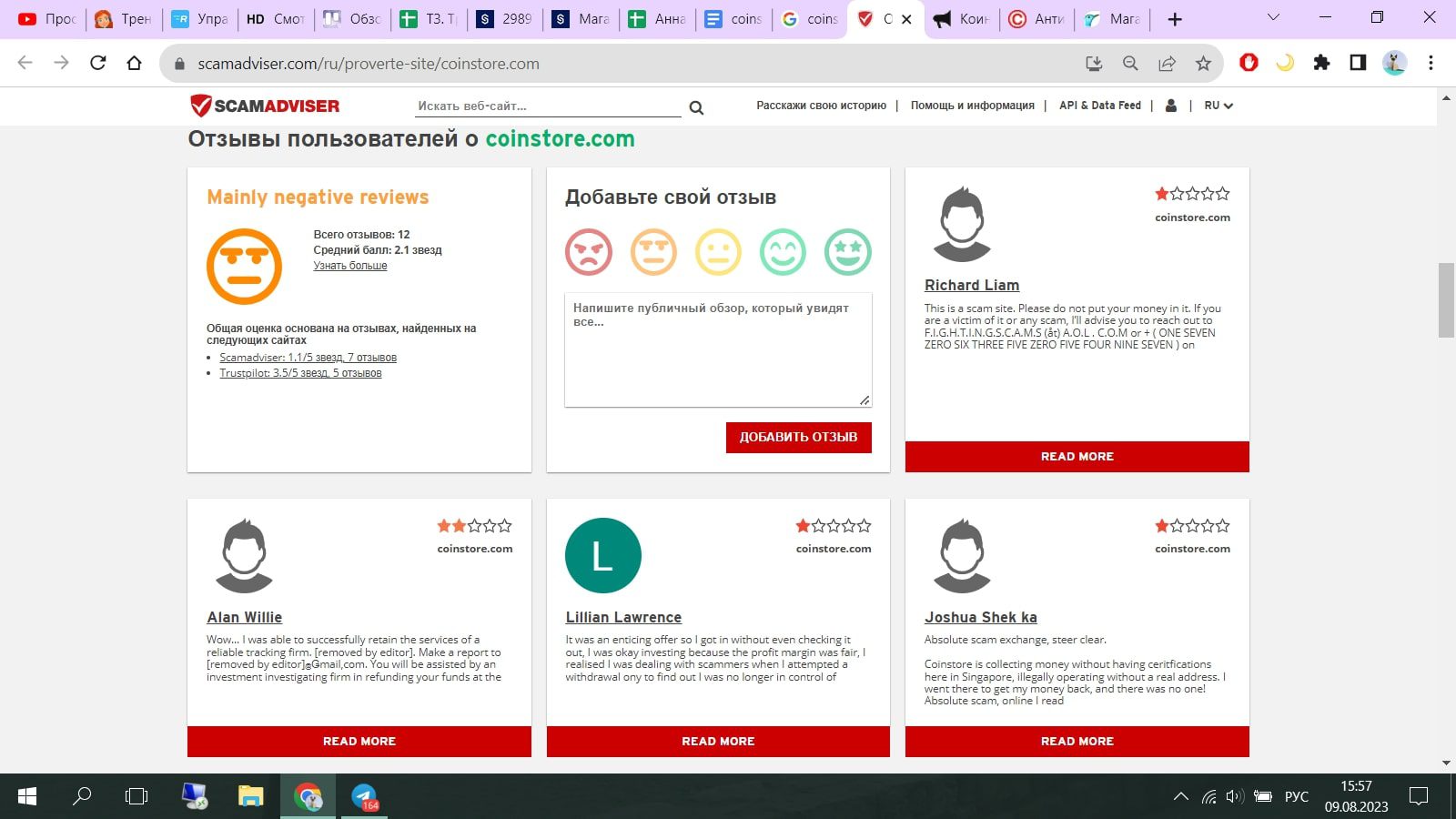Open the tab search chevron

click(x=1273, y=18)
